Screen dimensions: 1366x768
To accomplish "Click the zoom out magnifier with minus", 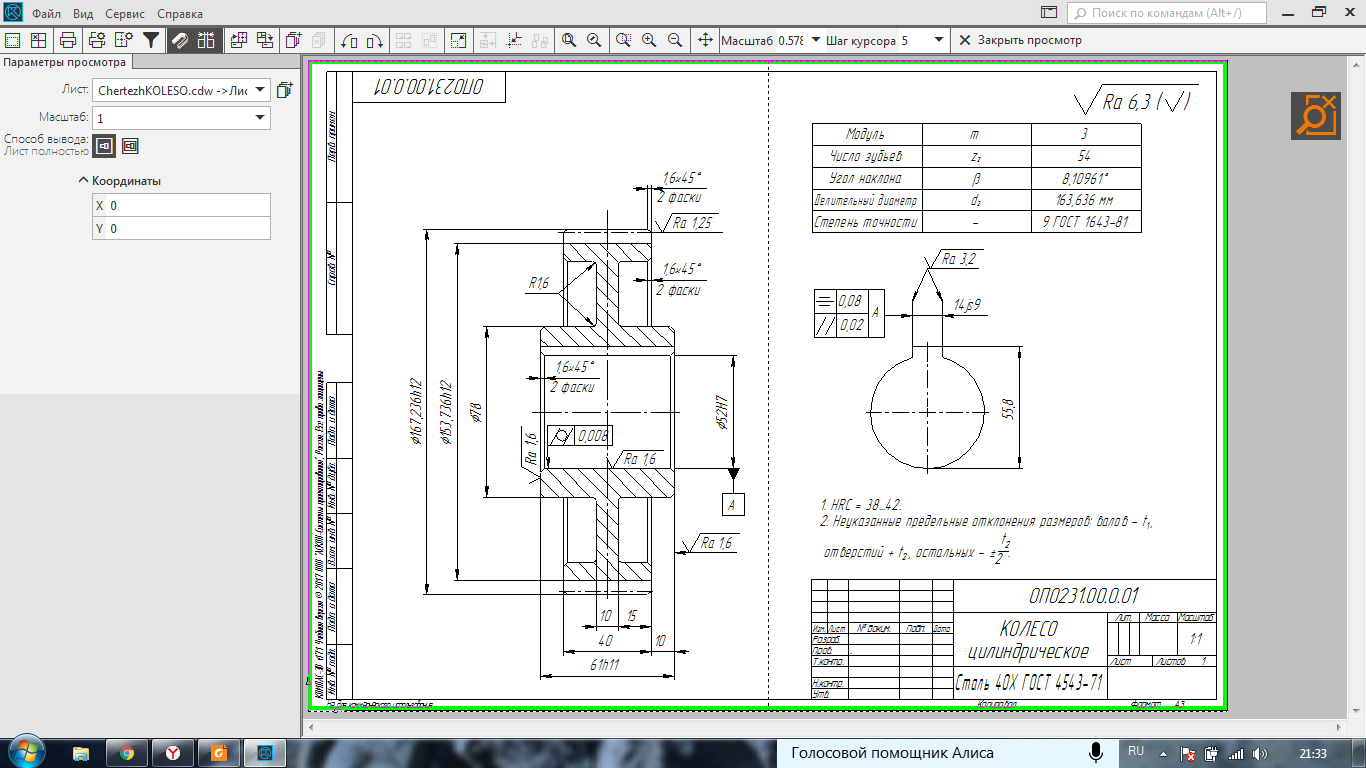I will point(675,40).
